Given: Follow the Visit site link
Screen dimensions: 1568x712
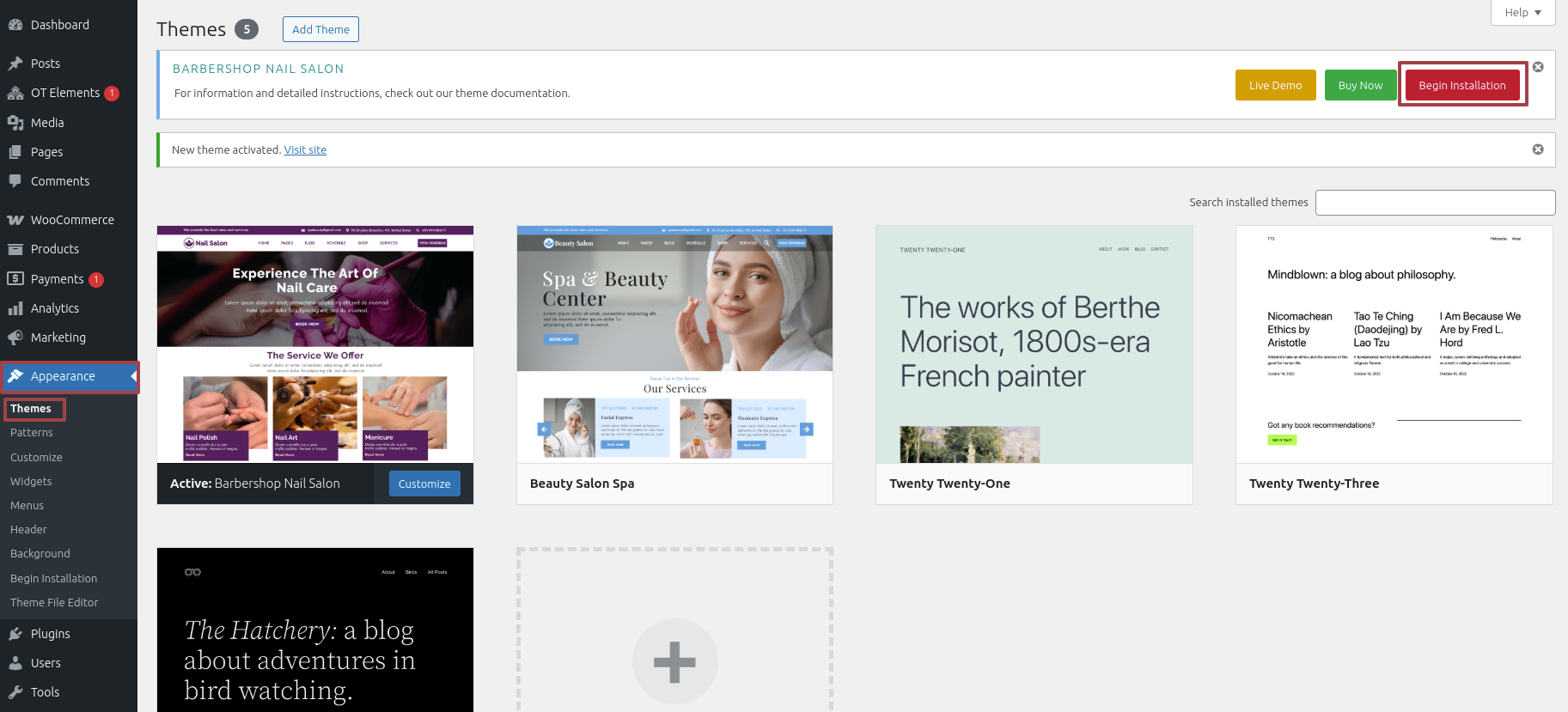Looking at the screenshot, I should point(305,149).
